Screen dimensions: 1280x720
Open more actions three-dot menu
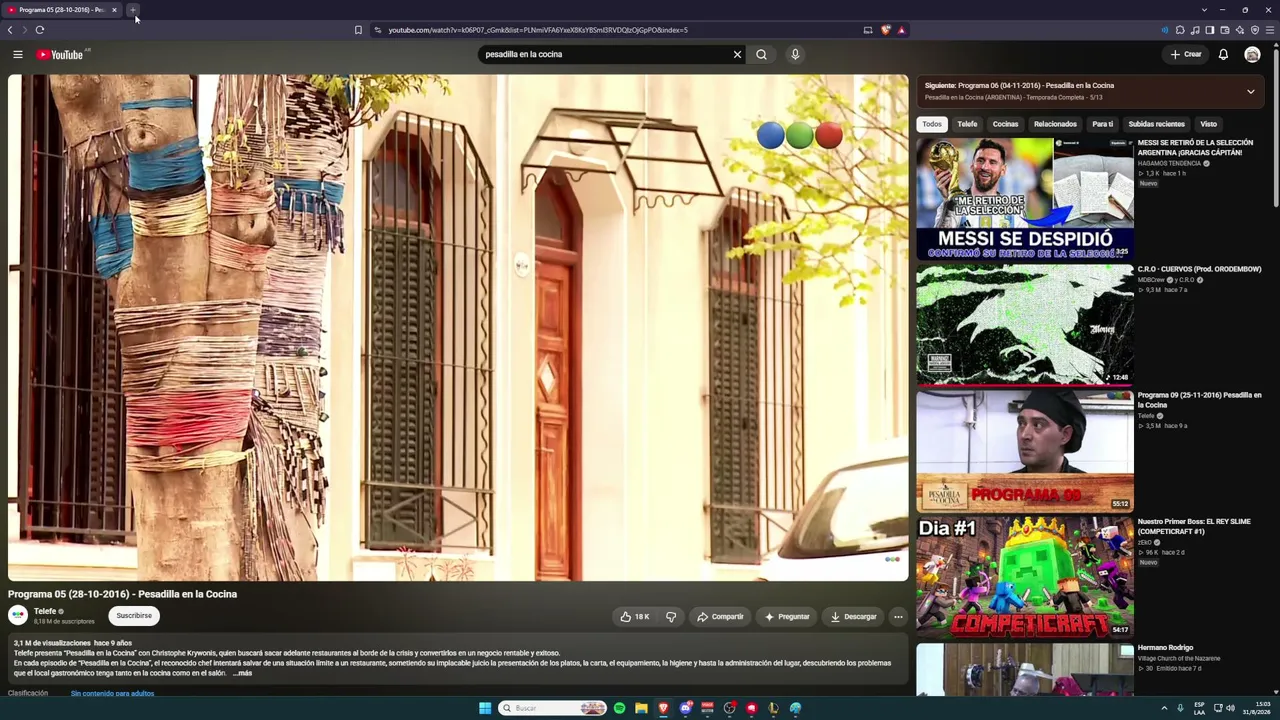[x=898, y=617]
